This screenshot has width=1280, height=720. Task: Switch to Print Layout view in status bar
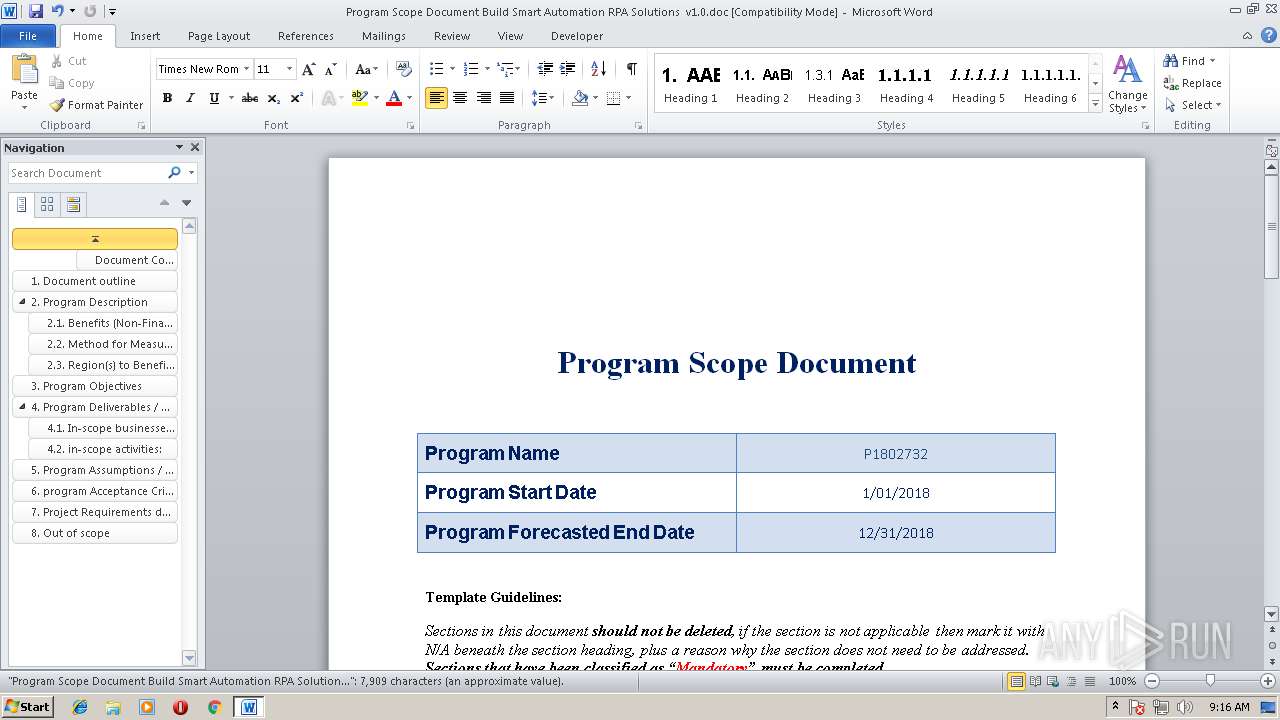coord(1017,681)
